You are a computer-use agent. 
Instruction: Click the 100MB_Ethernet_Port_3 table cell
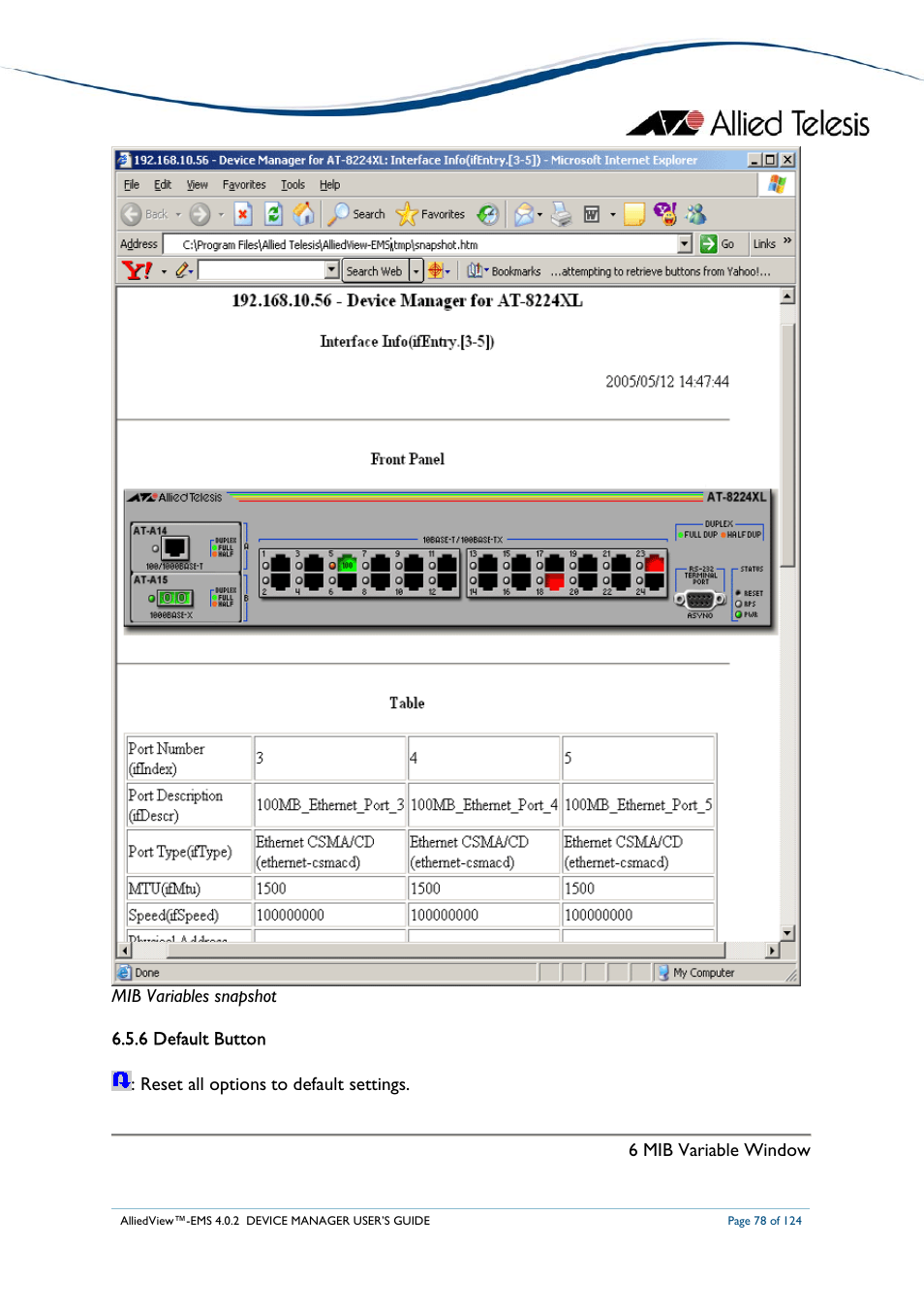click(329, 805)
